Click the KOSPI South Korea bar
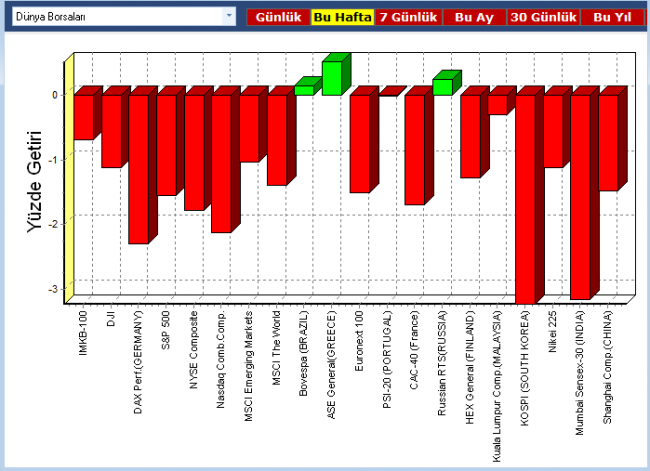The width and height of the screenshot is (650, 471). (x=526, y=199)
